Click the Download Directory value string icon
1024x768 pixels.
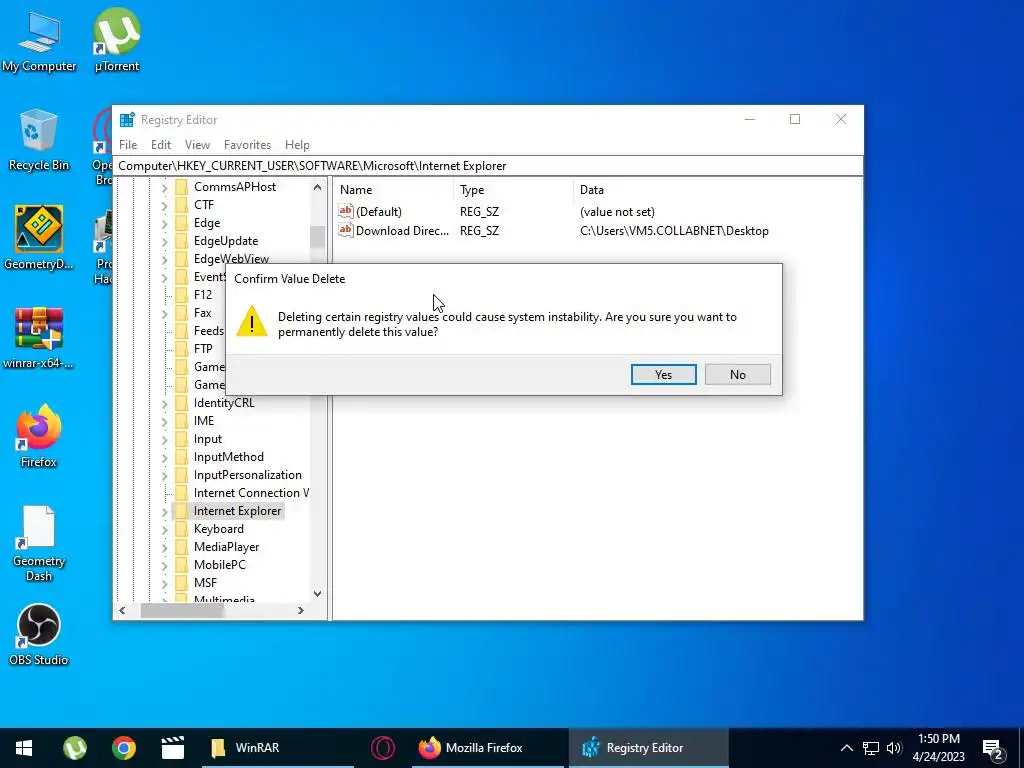(345, 230)
